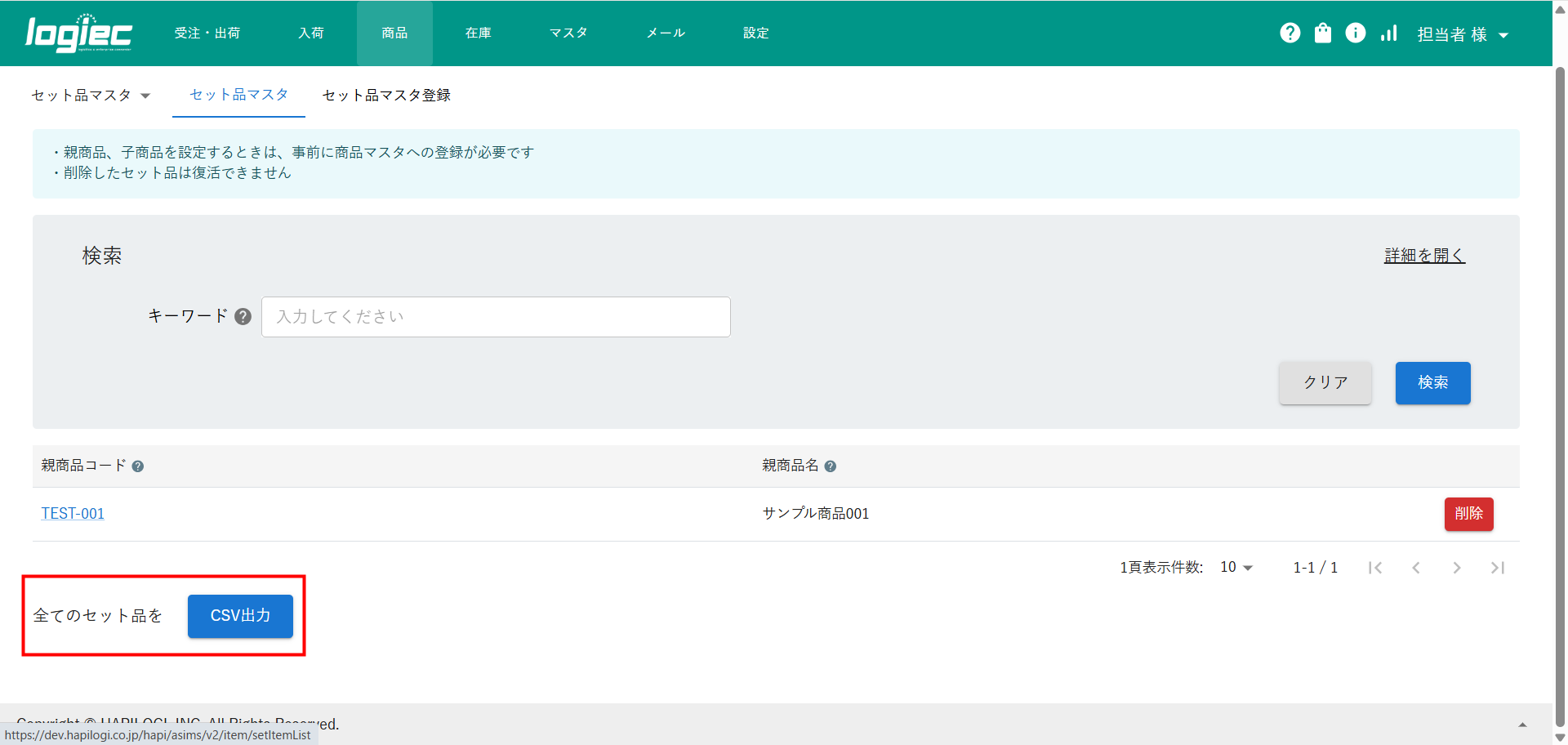Open the rows per page dropdown
This screenshot has width=1568, height=745.
click(1236, 568)
